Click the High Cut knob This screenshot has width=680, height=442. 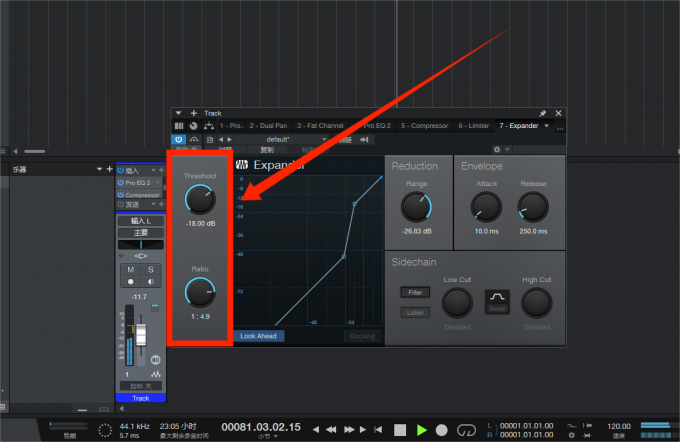[x=536, y=303]
